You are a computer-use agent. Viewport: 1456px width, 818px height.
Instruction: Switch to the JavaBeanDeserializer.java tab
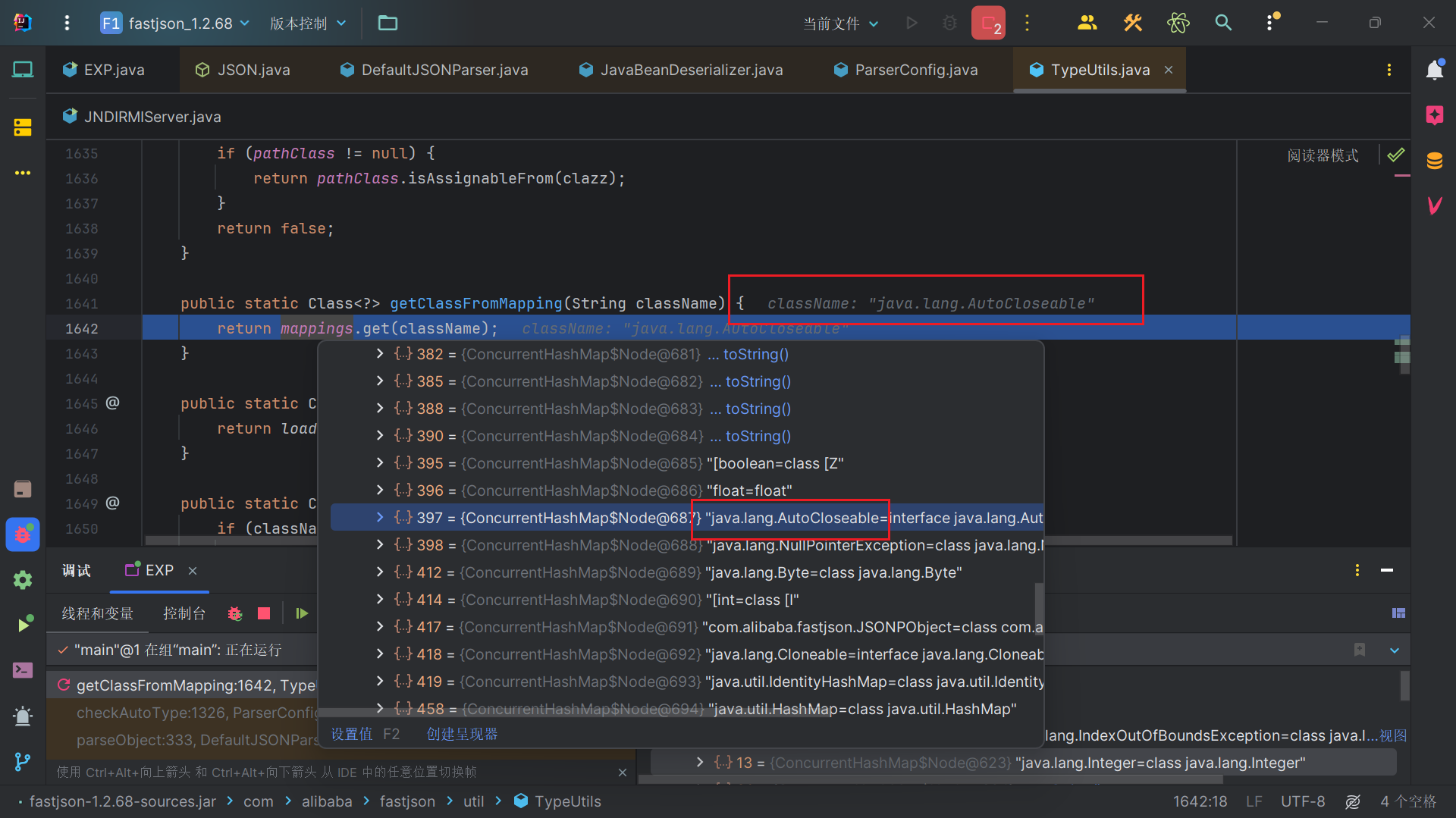tap(681, 70)
